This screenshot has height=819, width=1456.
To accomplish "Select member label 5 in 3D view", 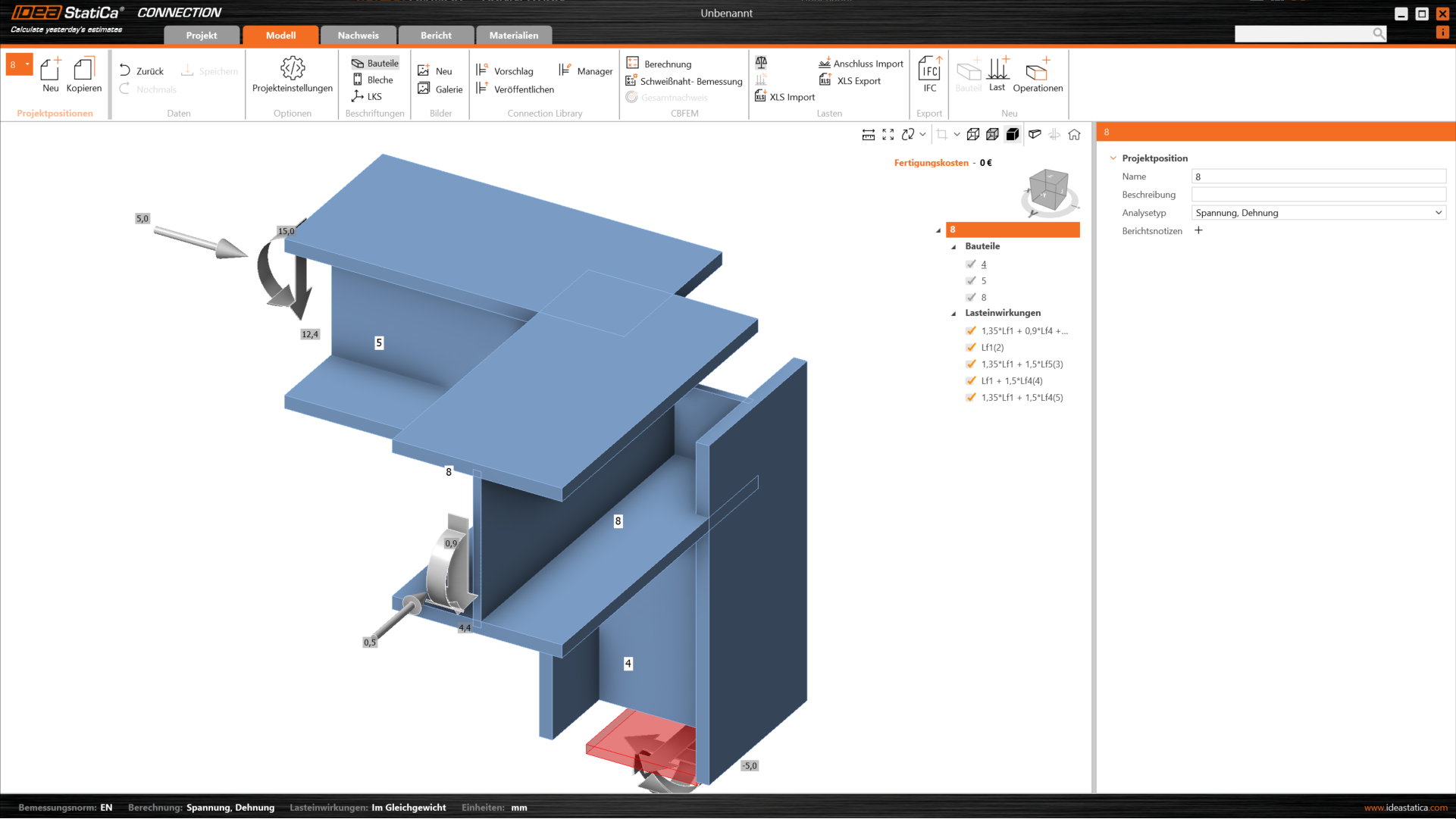I will pyautogui.click(x=379, y=342).
